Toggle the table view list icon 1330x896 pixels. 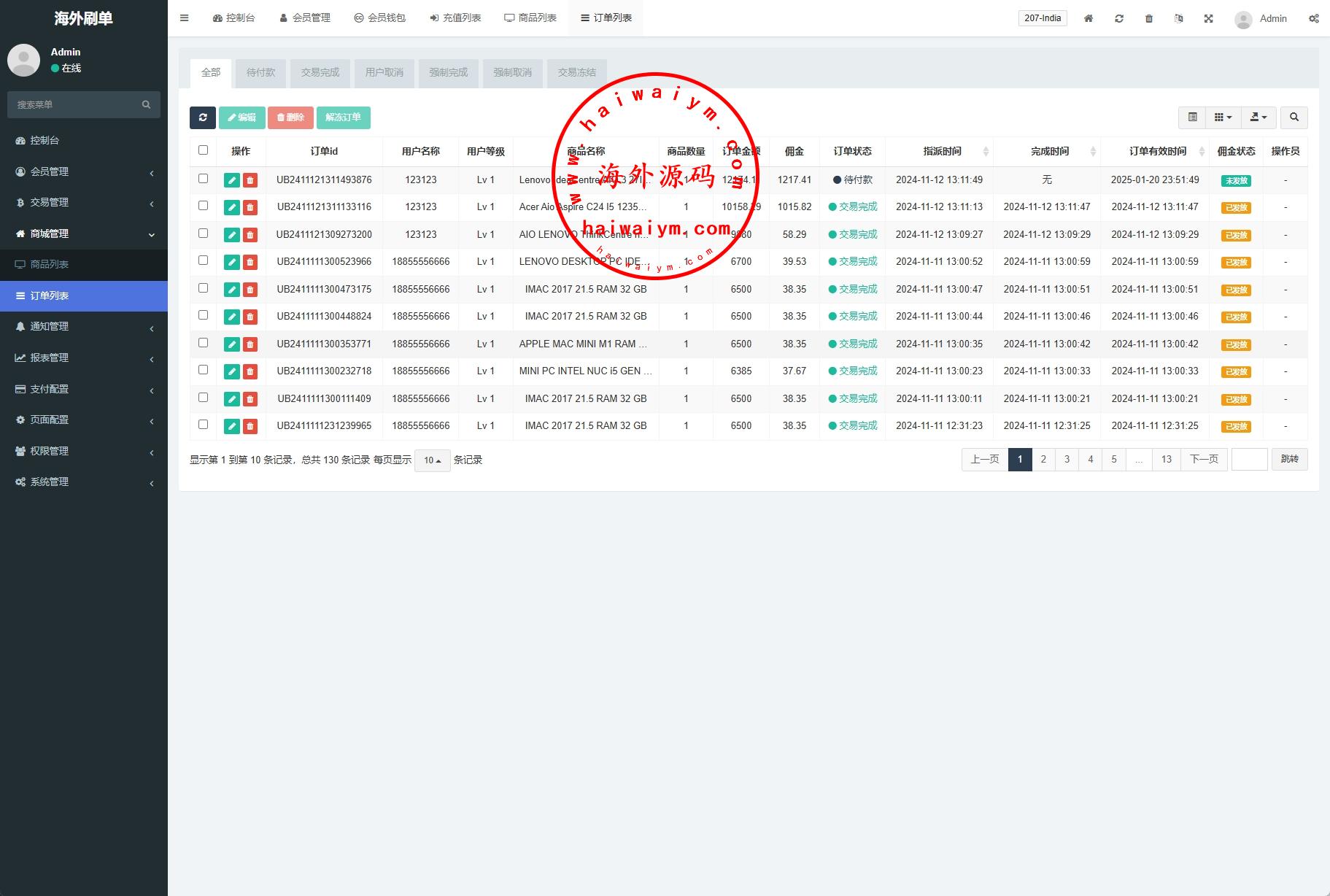click(x=1192, y=117)
